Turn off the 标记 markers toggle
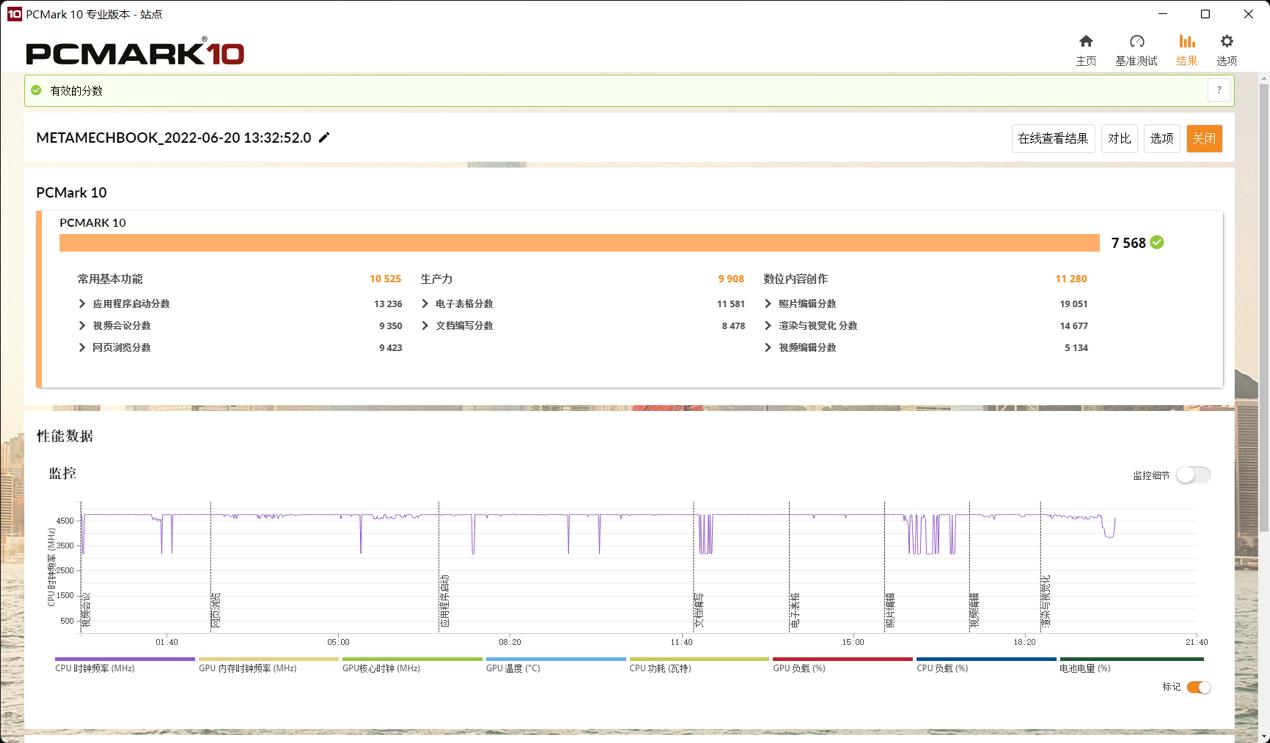 point(1198,687)
